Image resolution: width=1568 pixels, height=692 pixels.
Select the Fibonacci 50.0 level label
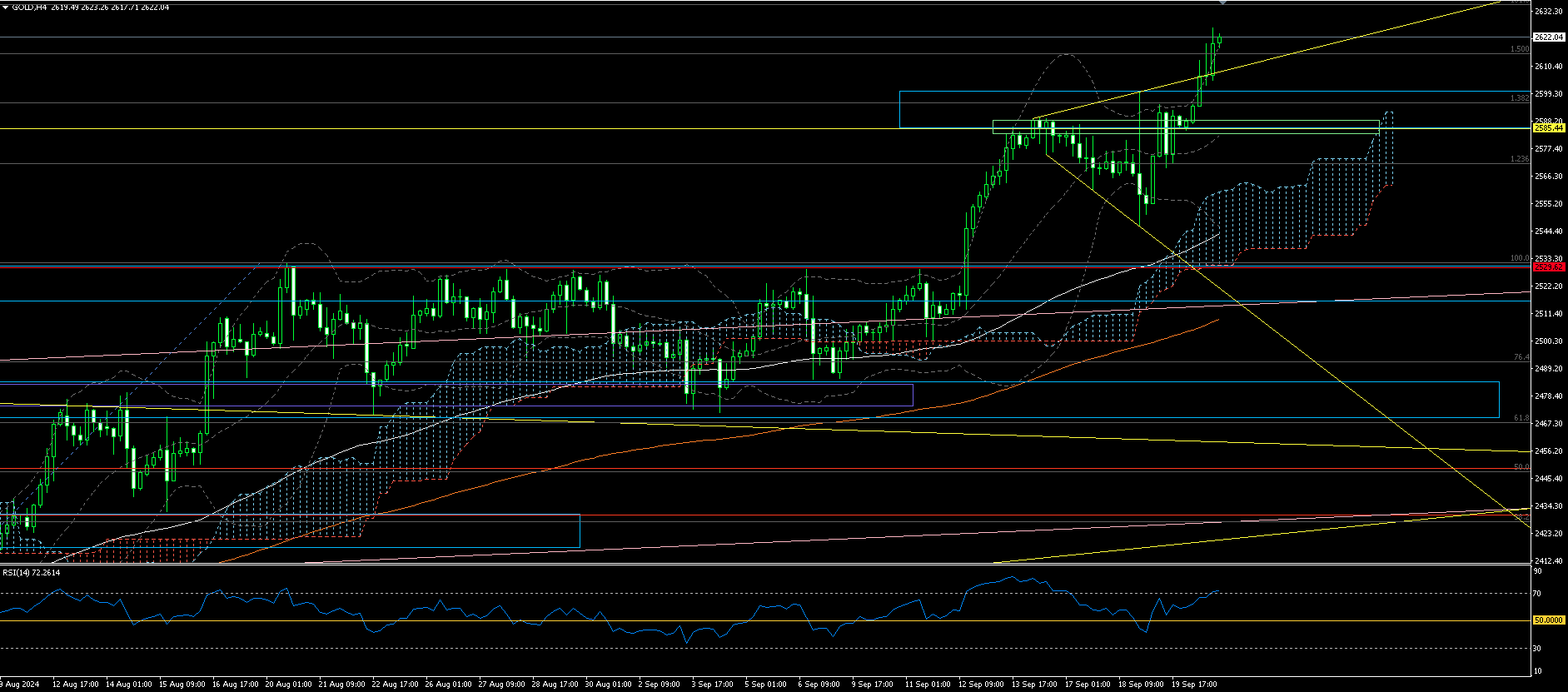click(x=1521, y=467)
